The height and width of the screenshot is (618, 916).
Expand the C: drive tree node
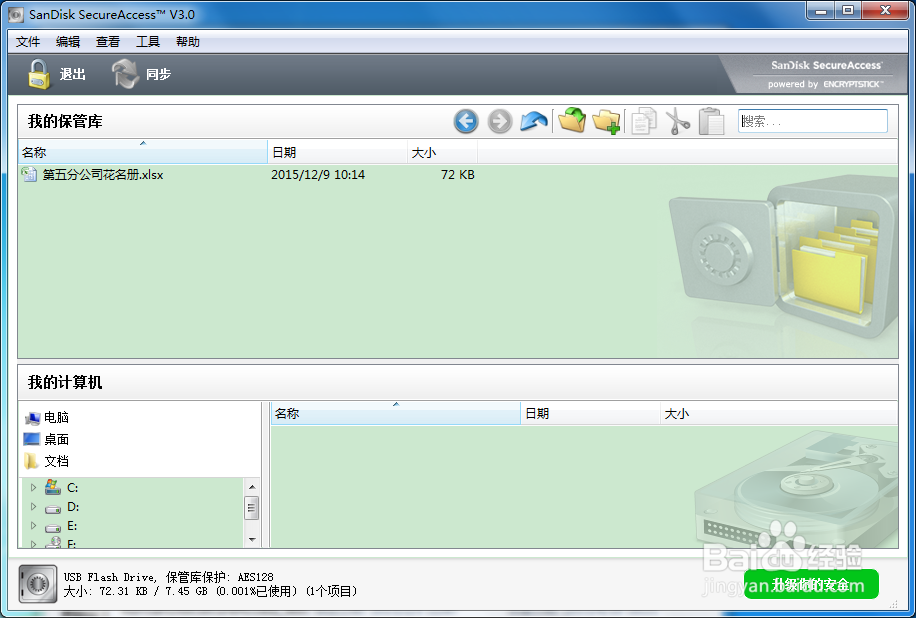(33, 487)
